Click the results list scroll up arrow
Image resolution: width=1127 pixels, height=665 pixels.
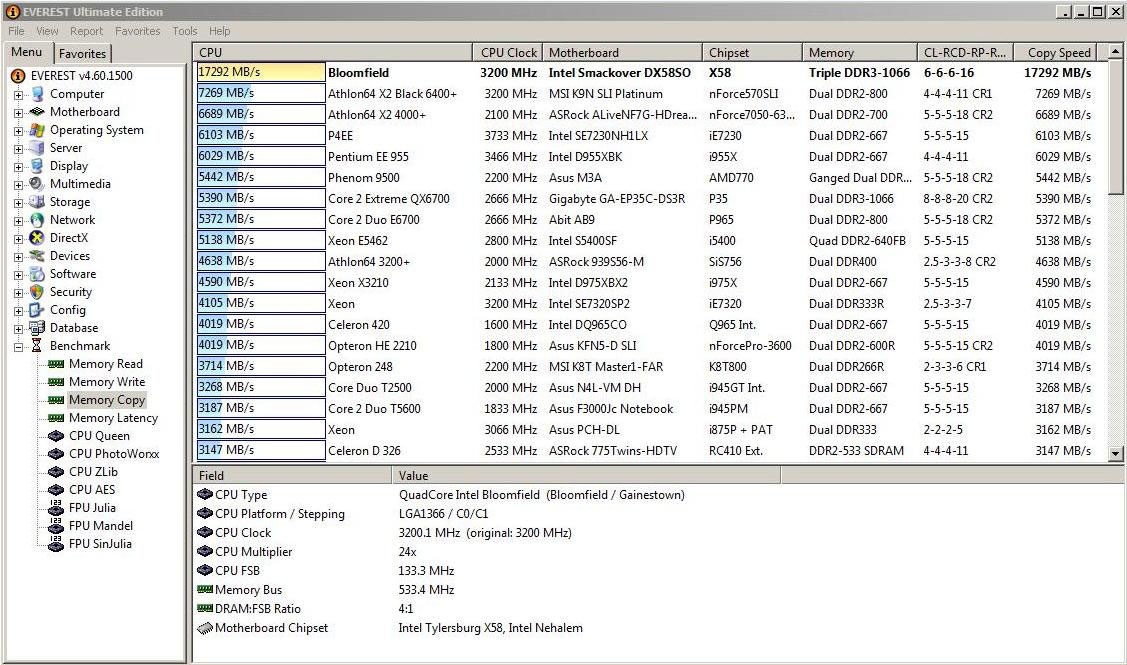click(1115, 52)
